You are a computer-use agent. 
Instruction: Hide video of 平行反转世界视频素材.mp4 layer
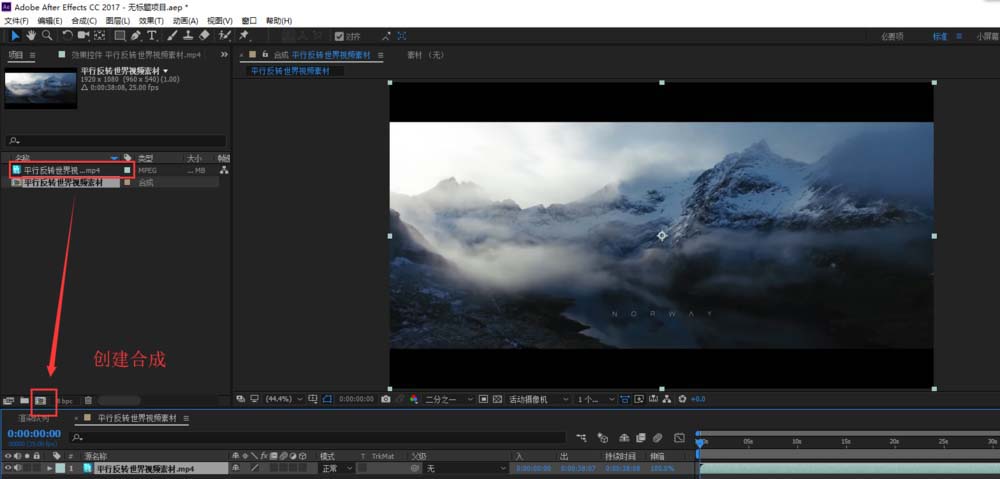click(7, 468)
